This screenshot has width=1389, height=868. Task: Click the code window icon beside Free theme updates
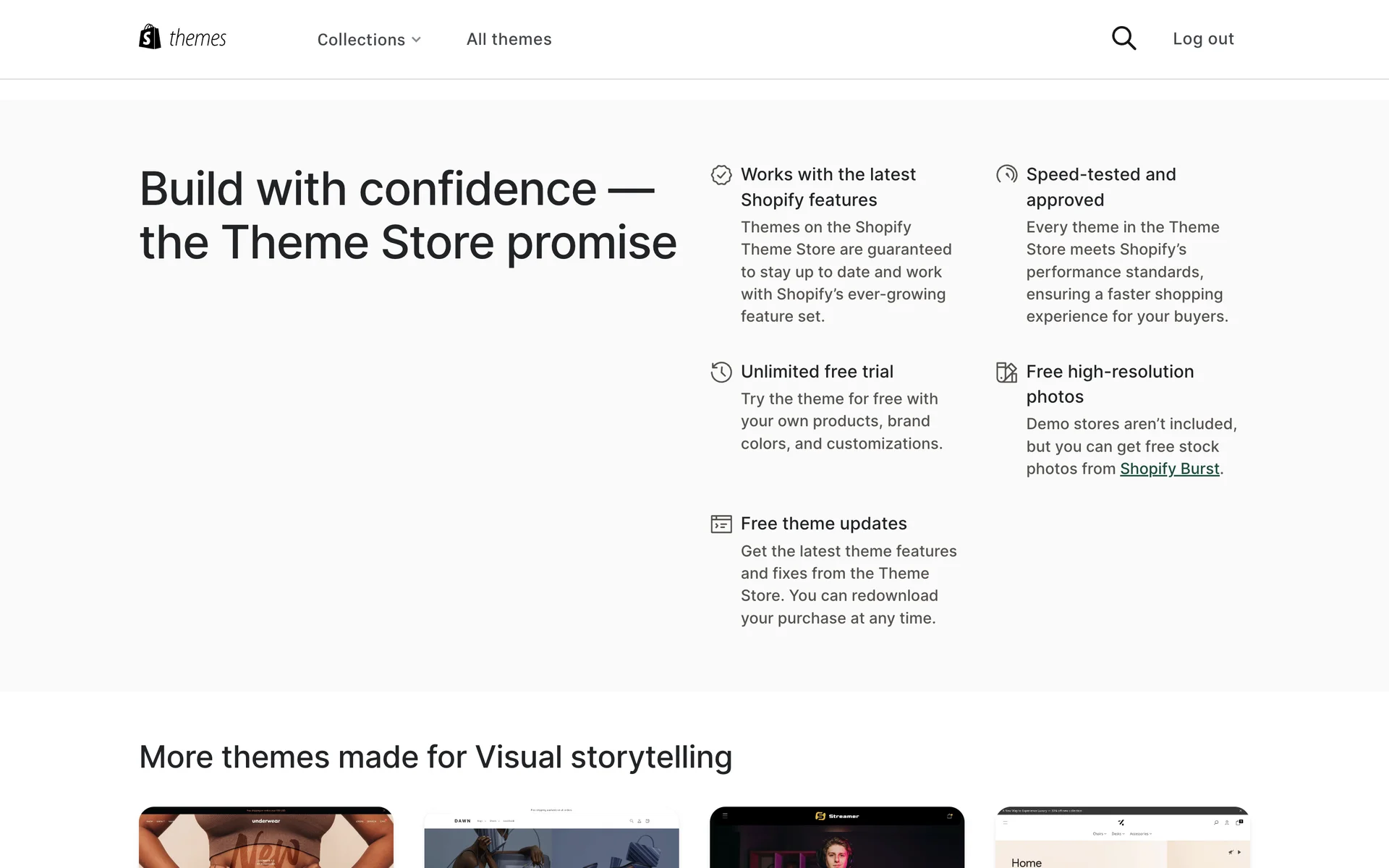(x=721, y=524)
